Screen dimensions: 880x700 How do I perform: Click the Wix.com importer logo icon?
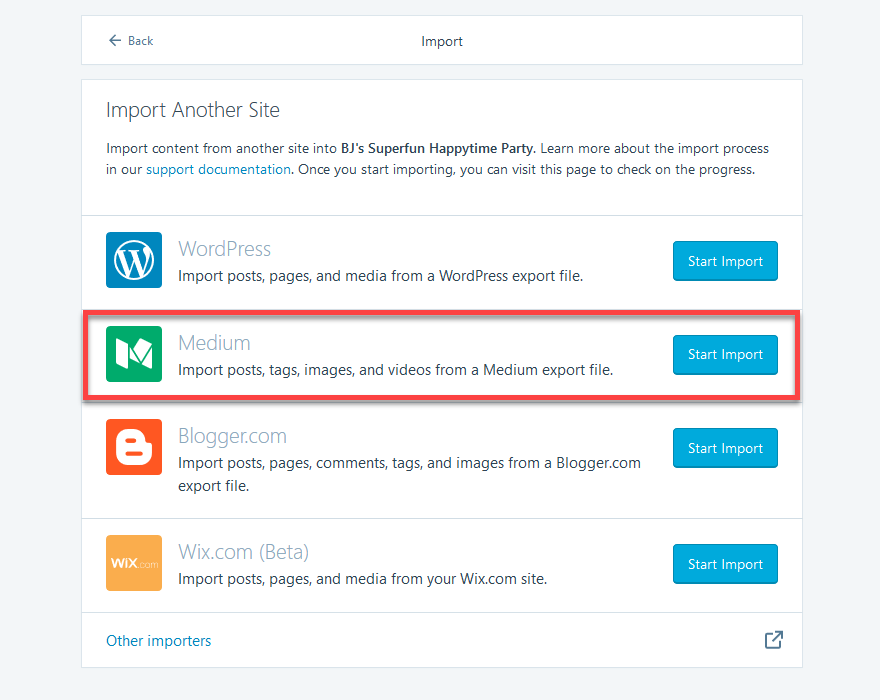[133, 563]
